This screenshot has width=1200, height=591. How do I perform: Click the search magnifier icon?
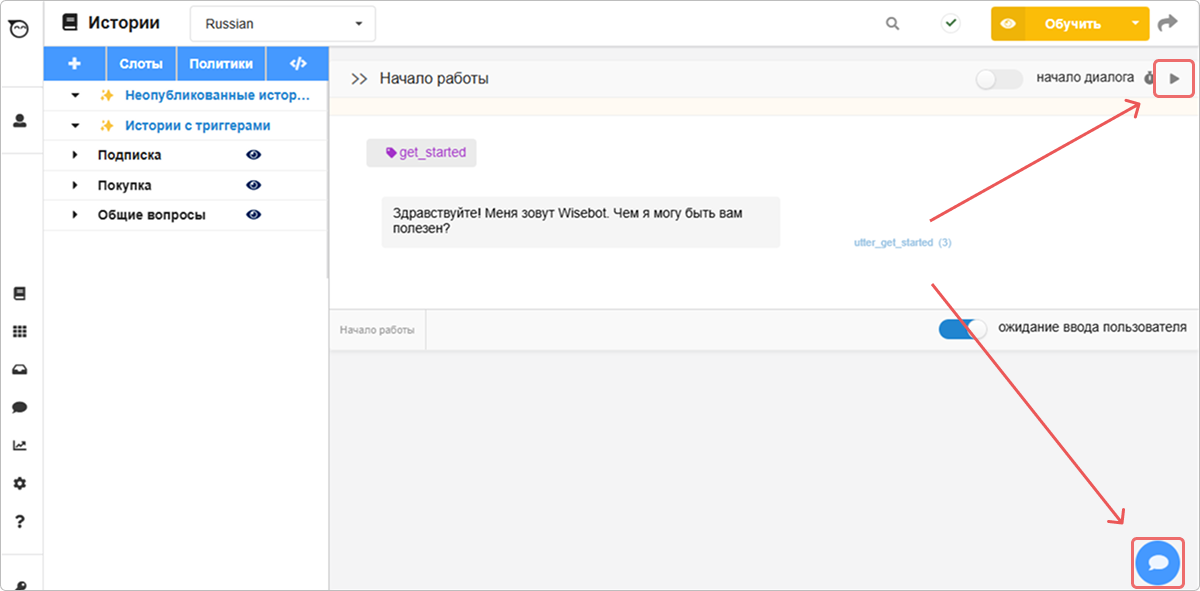pos(893,24)
